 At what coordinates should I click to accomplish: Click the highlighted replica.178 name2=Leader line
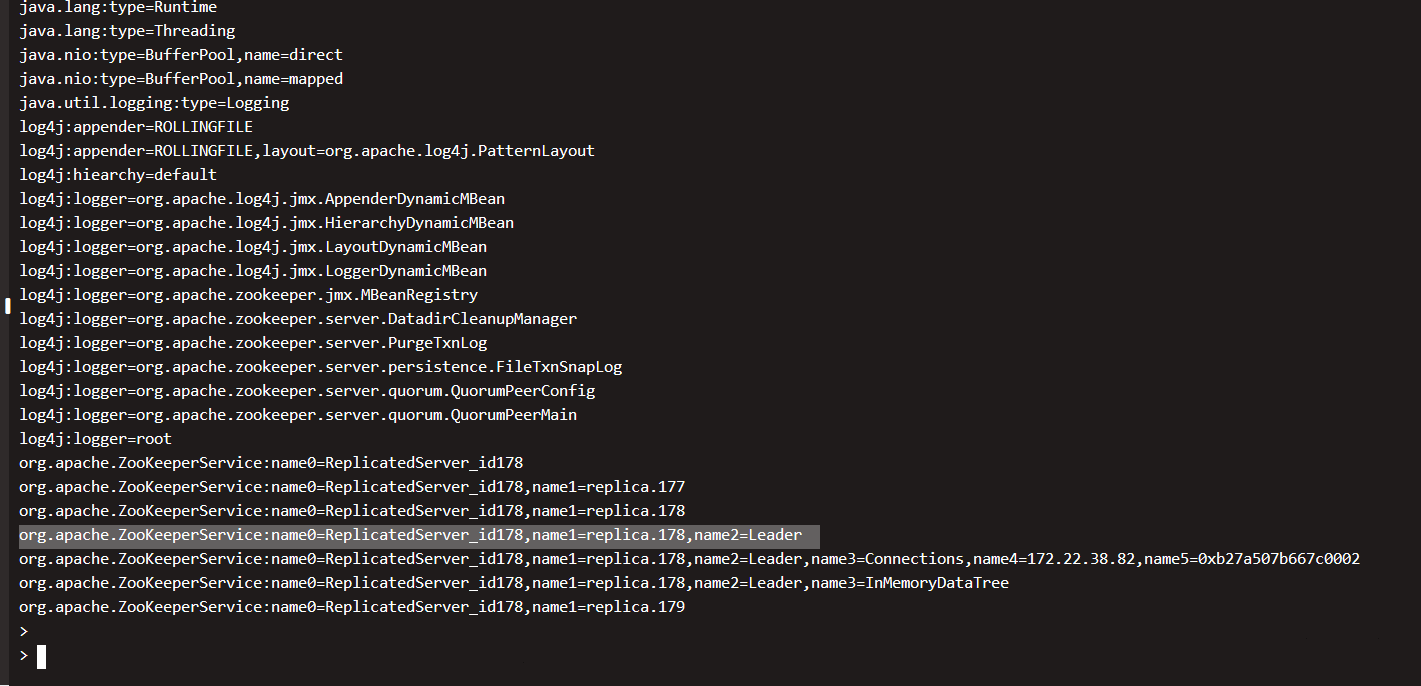point(410,535)
